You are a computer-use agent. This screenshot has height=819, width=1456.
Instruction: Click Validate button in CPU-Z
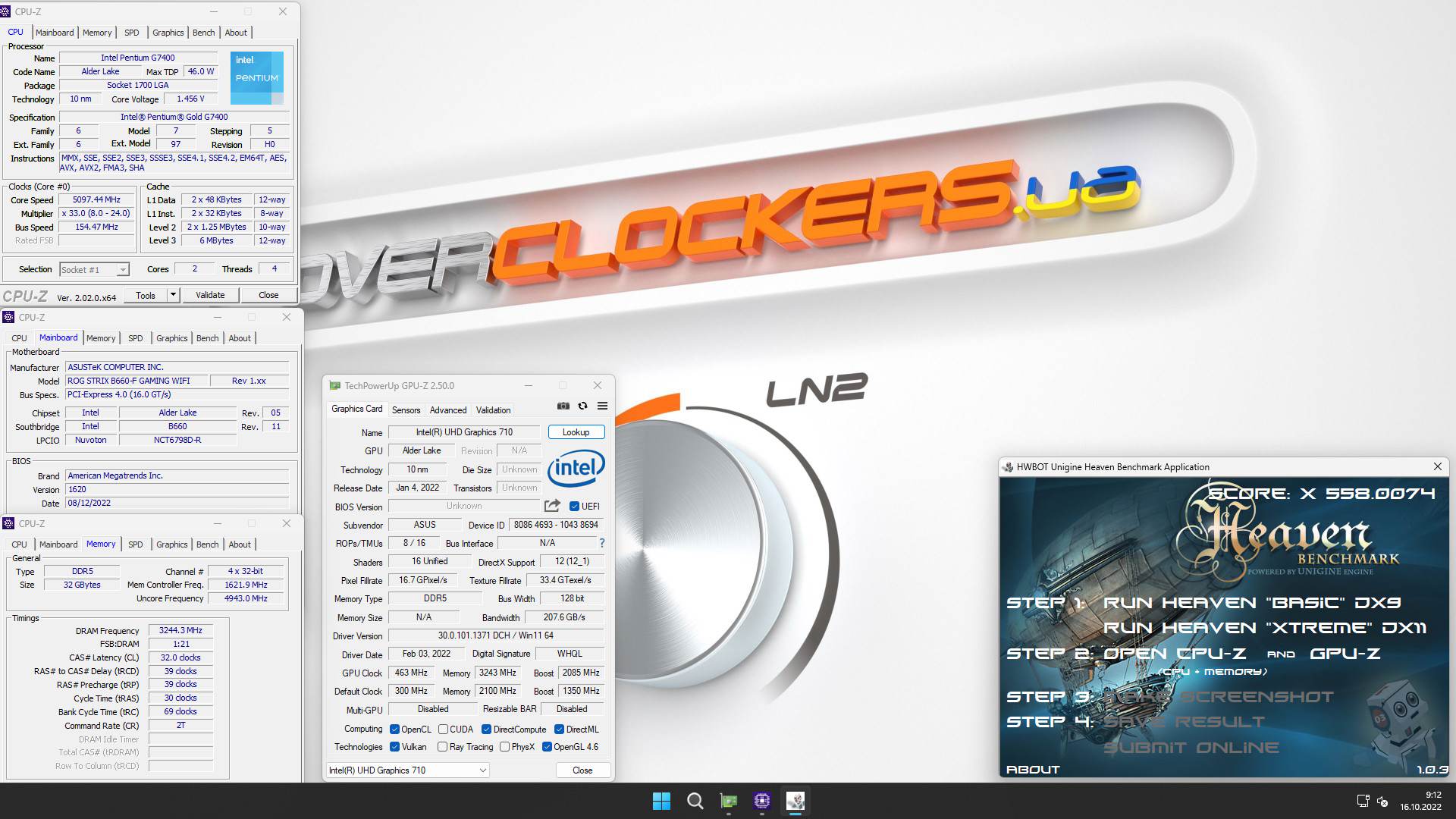coord(210,295)
